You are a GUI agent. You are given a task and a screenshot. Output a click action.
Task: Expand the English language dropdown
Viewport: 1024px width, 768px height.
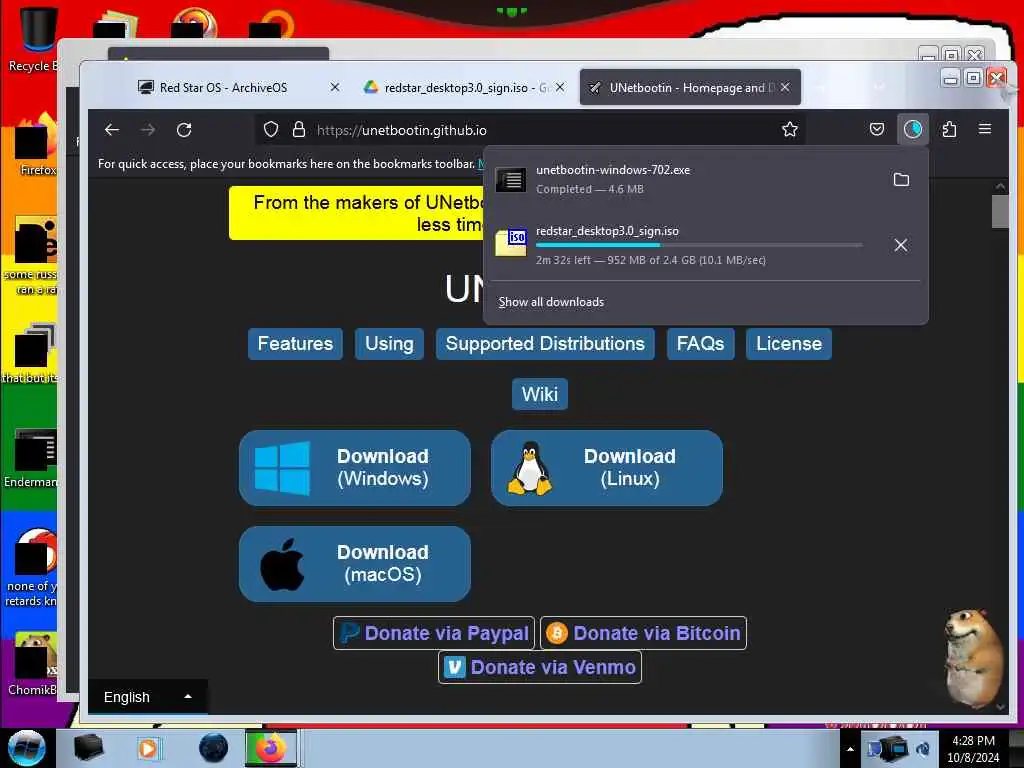[x=148, y=697]
